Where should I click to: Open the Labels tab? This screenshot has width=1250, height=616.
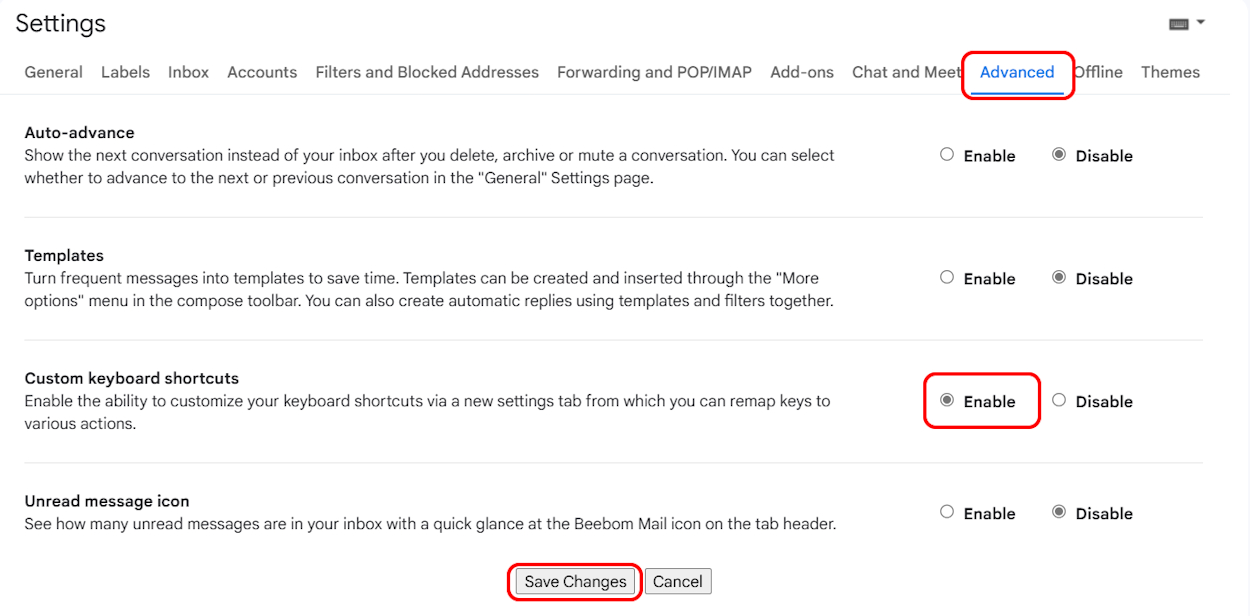125,72
